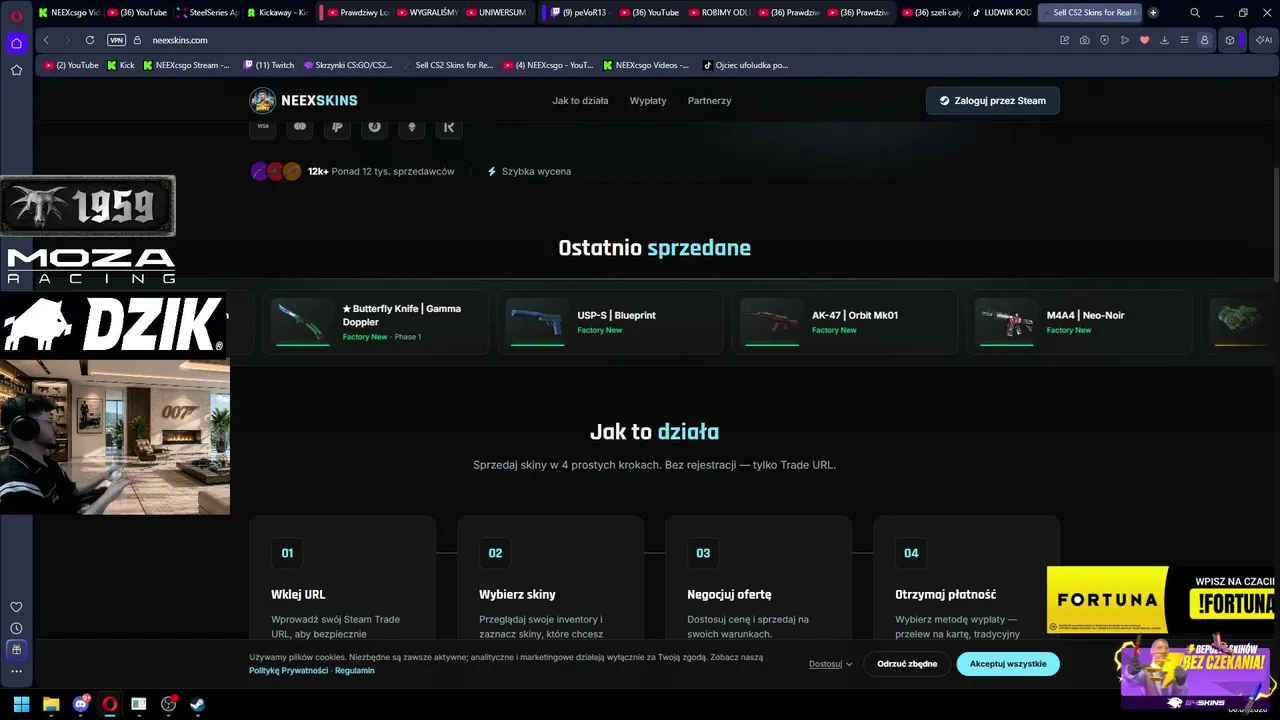Image resolution: width=1280 pixels, height=720 pixels.
Task: Open the Opera menu logo
Action: [16, 14]
